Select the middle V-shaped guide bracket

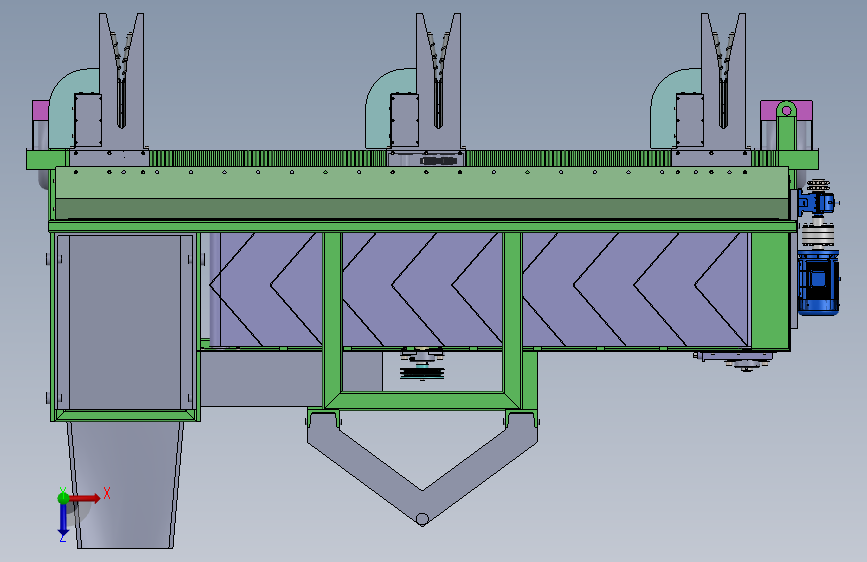[x=438, y=83]
